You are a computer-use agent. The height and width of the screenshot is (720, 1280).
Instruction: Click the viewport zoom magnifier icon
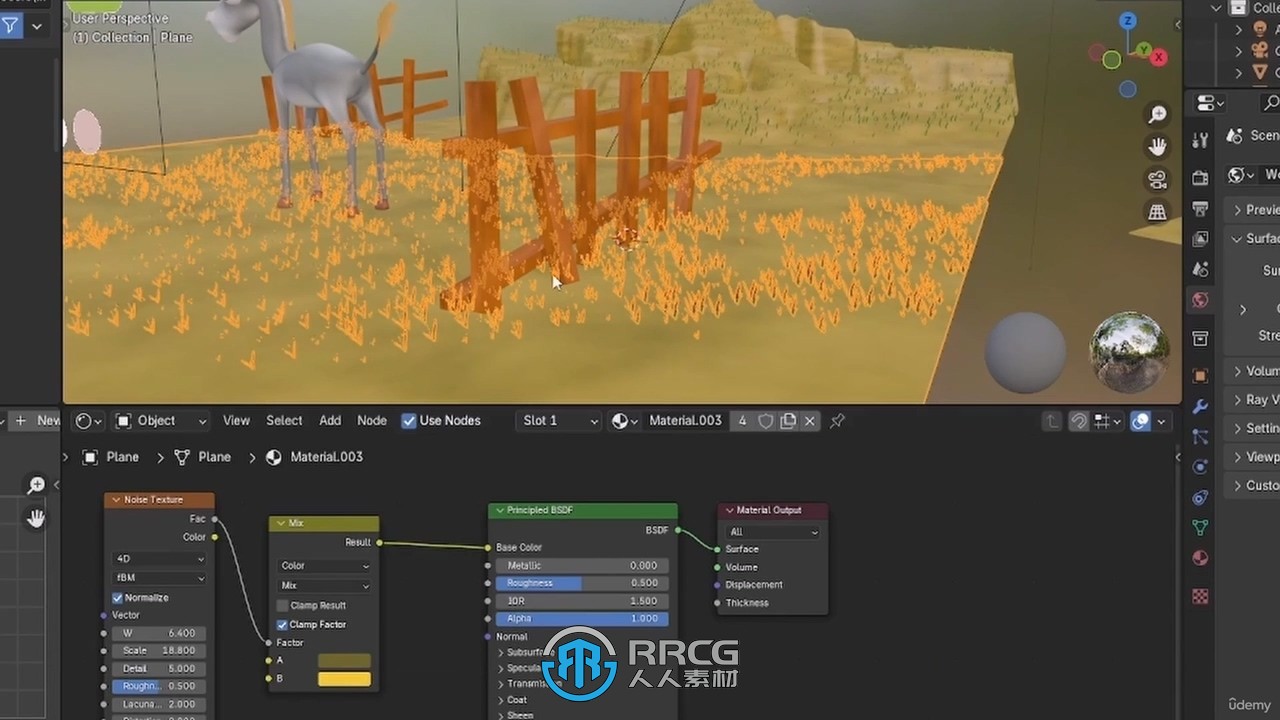click(1158, 115)
